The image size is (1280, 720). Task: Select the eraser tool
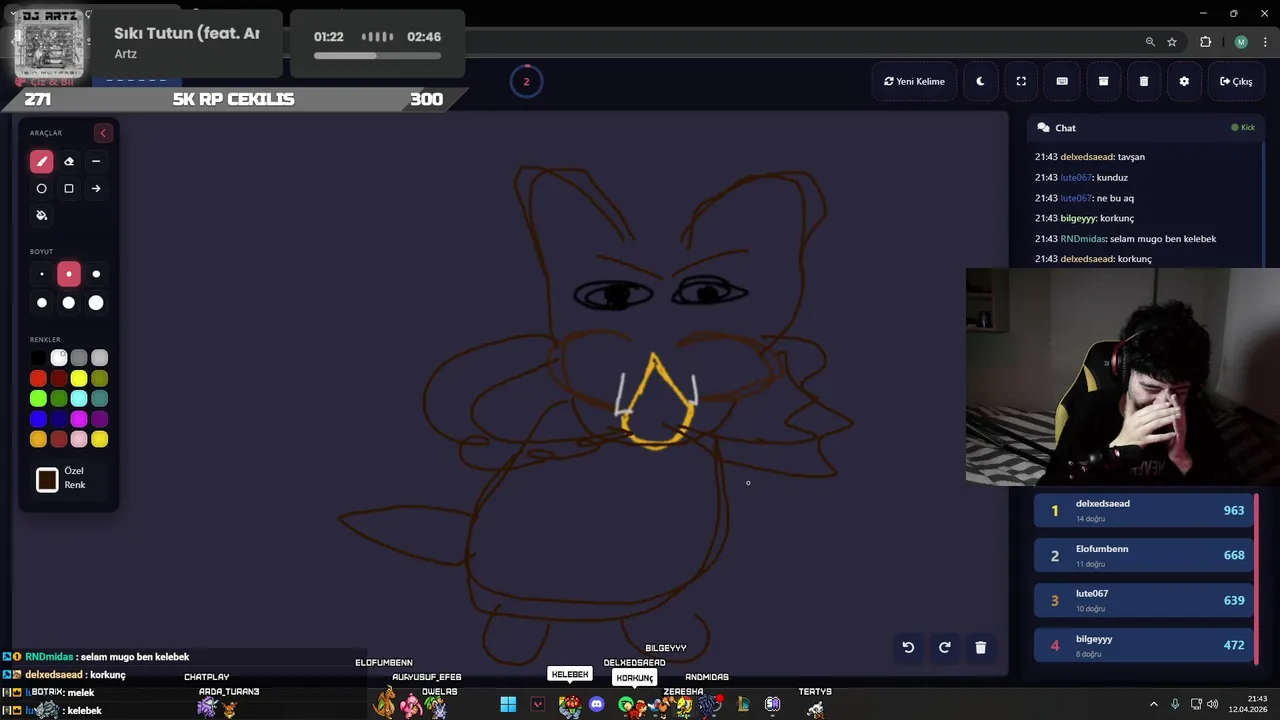point(69,161)
